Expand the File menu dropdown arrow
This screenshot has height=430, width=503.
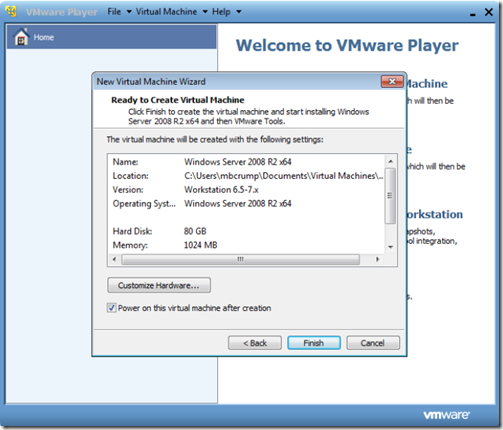click(129, 12)
